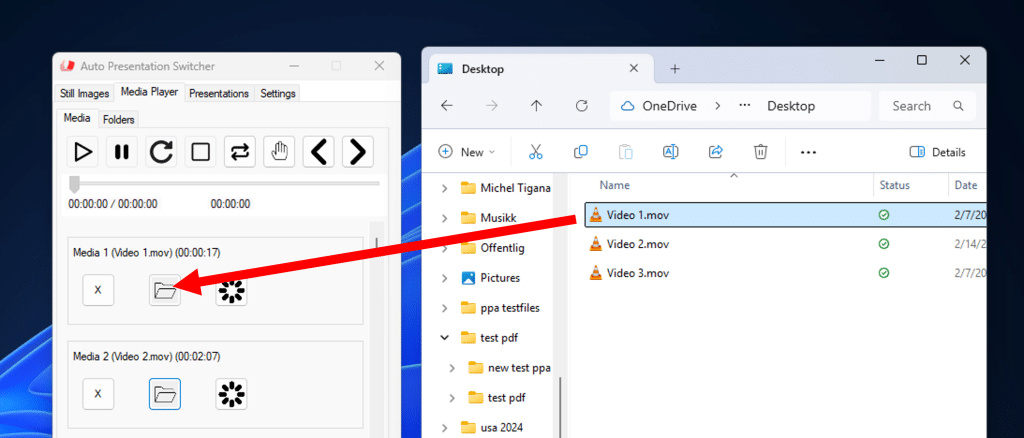Expand the Musikk folder node
Screen dimensions: 1024x438
445,218
